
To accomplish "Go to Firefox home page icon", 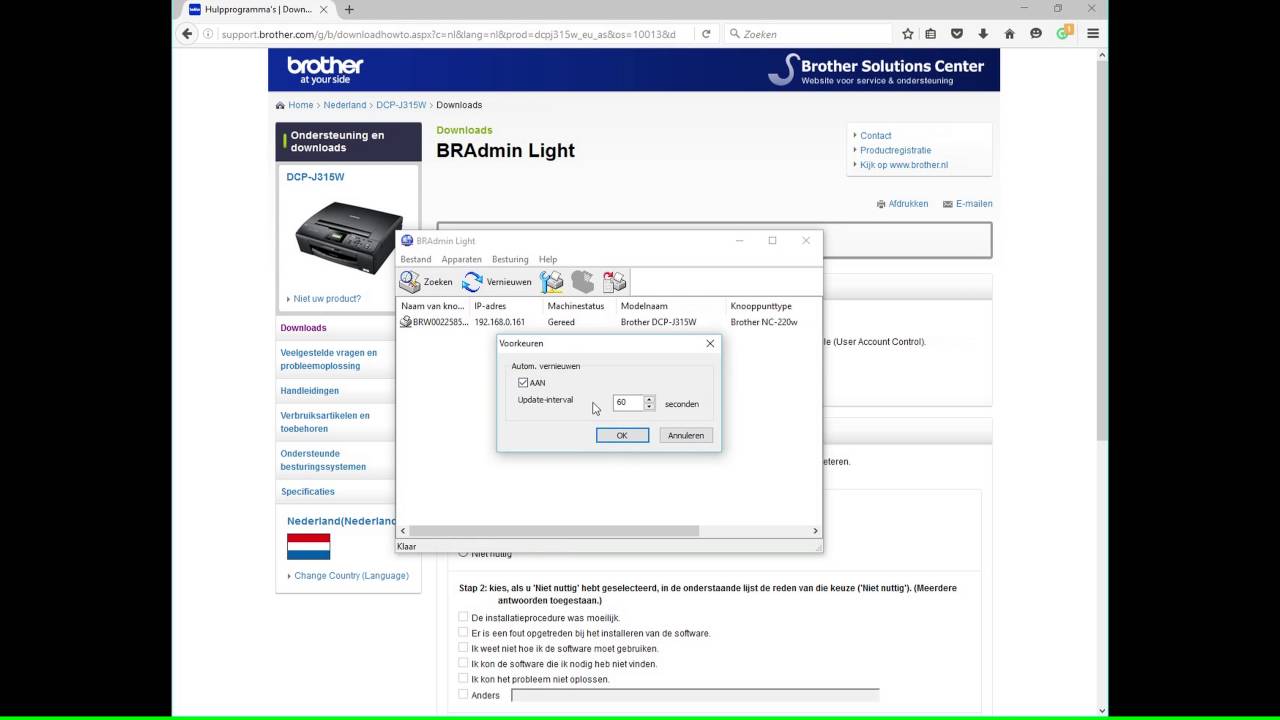I will [x=1009, y=34].
